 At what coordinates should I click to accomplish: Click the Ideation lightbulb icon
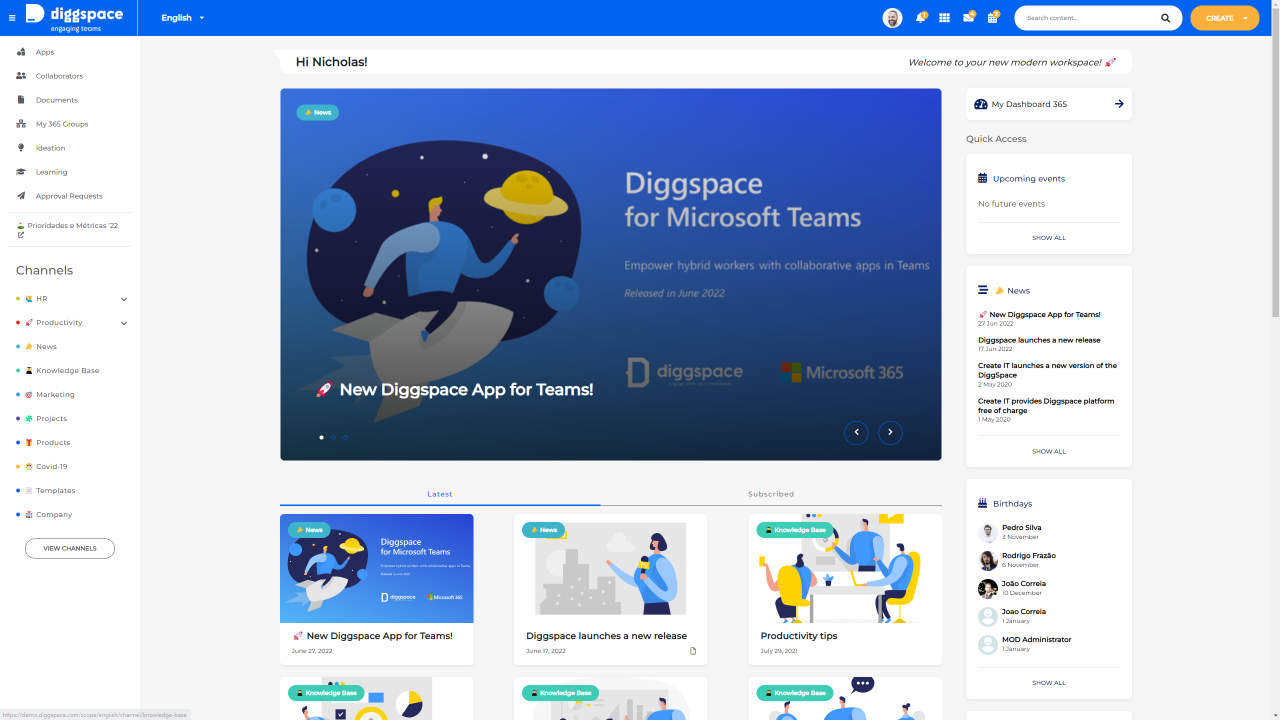[21, 148]
